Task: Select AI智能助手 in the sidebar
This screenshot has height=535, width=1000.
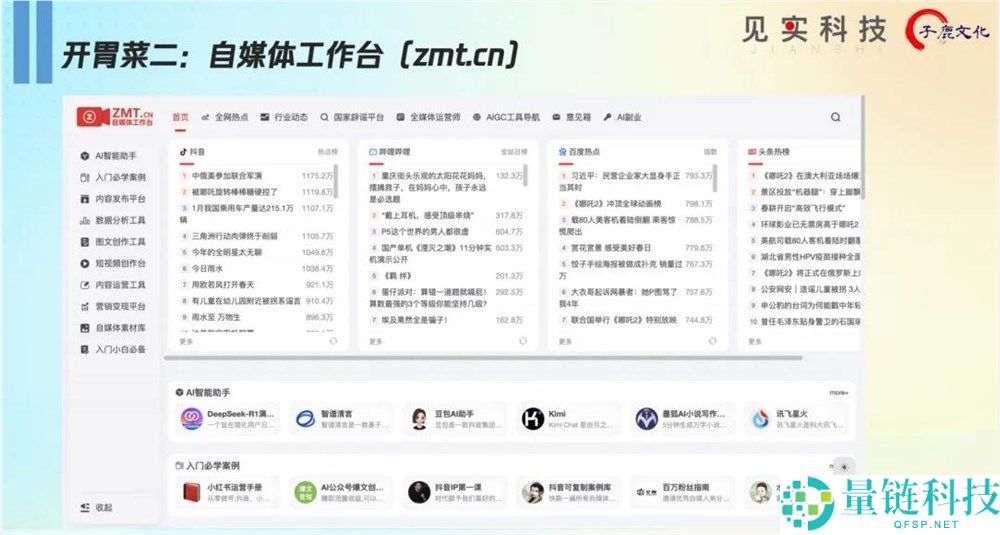Action: click(108, 156)
